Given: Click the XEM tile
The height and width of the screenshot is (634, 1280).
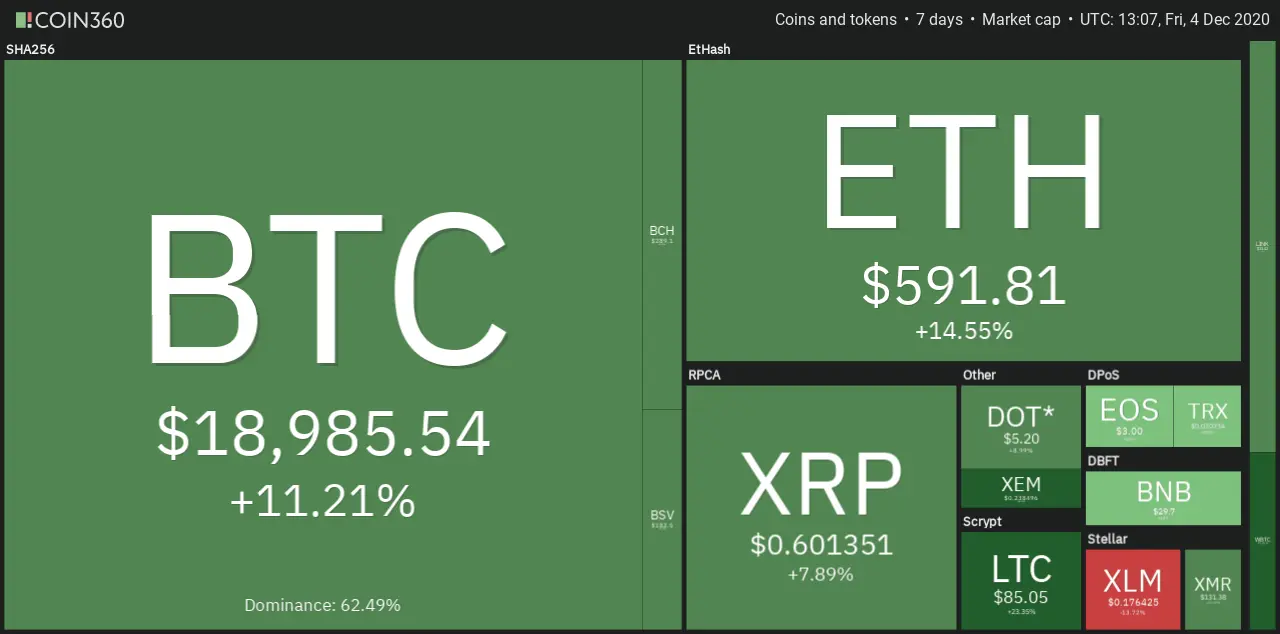Looking at the screenshot, I should point(1021,488).
